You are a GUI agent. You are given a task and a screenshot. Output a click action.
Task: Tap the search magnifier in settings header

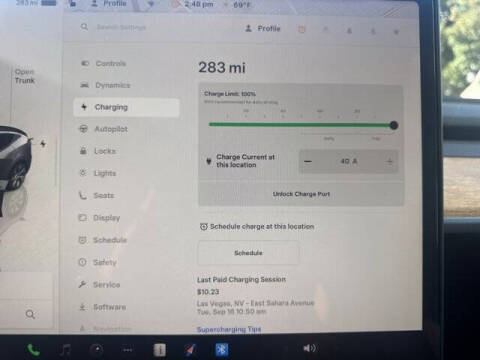[x=84, y=27]
